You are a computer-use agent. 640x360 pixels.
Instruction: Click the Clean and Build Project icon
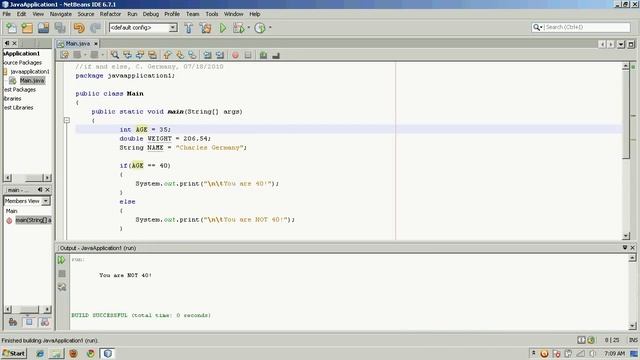point(205,28)
